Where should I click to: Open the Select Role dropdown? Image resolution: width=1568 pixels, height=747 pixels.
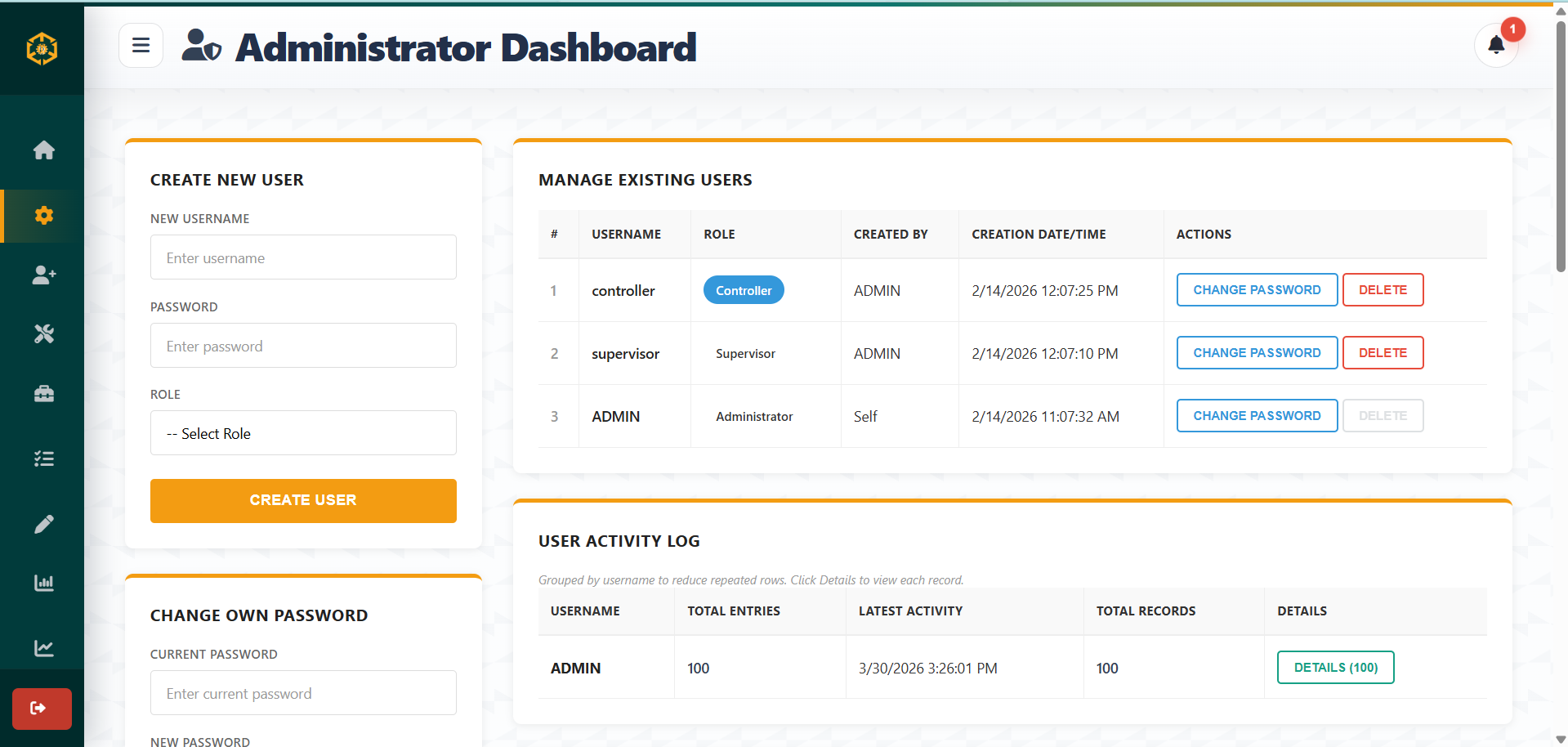point(303,433)
